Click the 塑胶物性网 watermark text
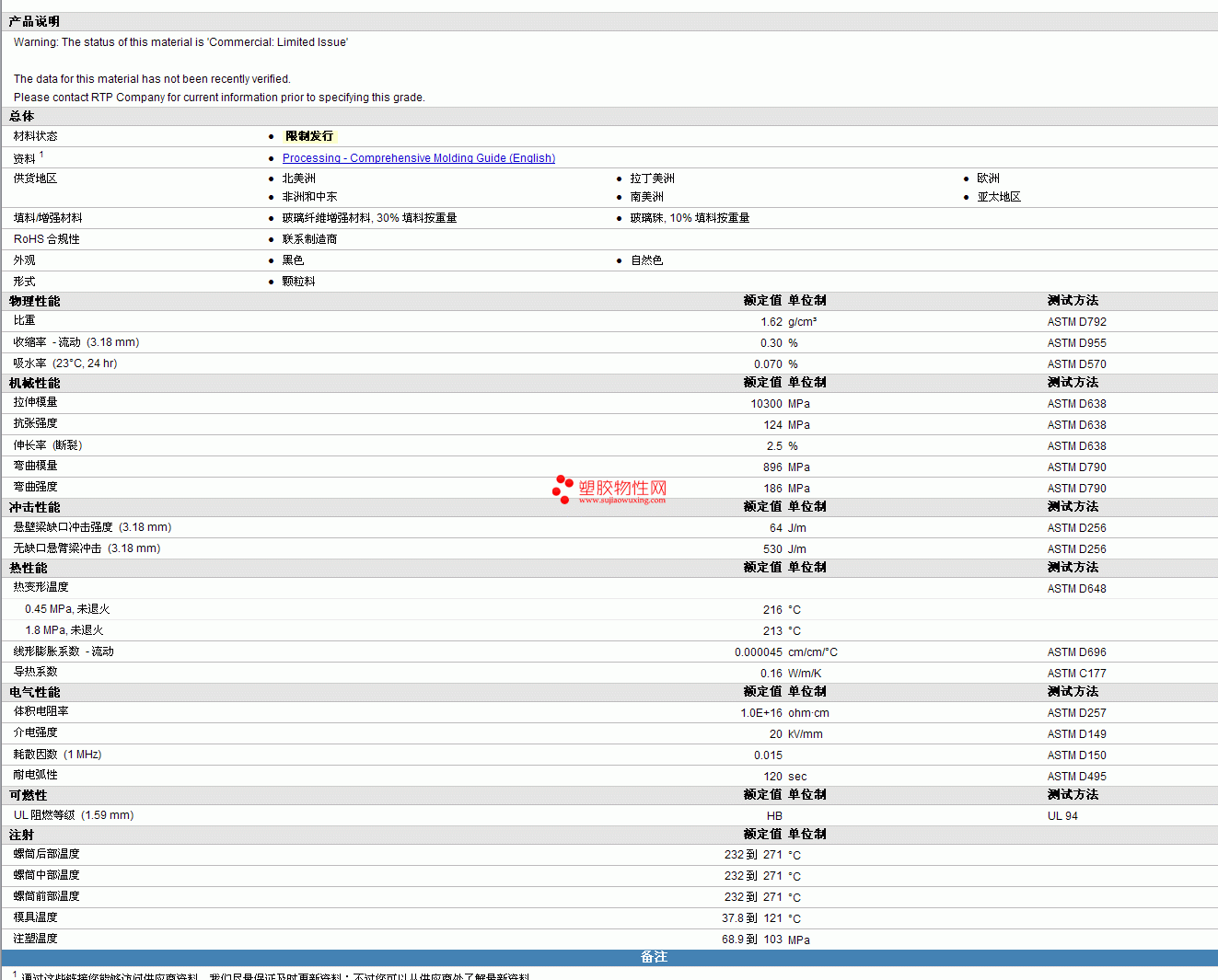Image resolution: width=1218 pixels, height=980 pixels. pos(622,488)
